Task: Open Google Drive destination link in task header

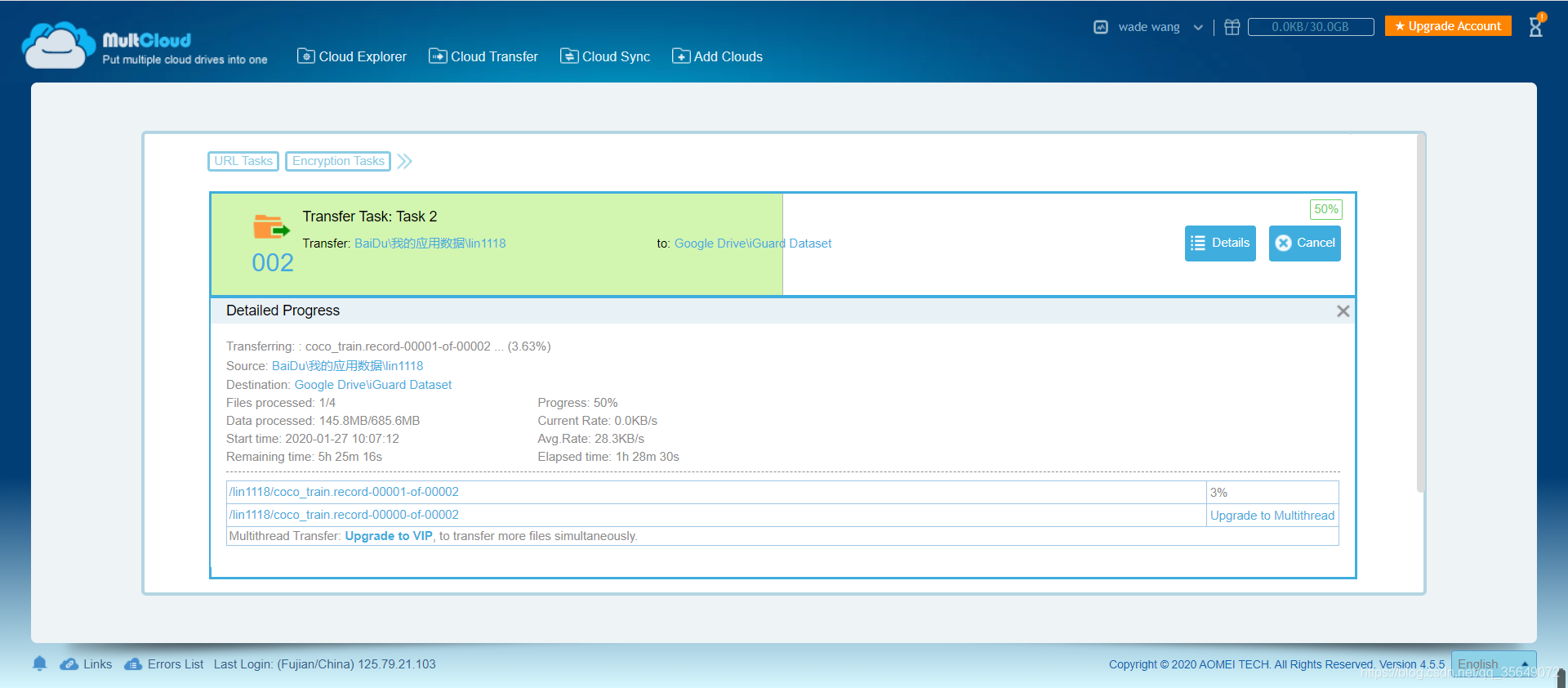Action: coord(753,243)
